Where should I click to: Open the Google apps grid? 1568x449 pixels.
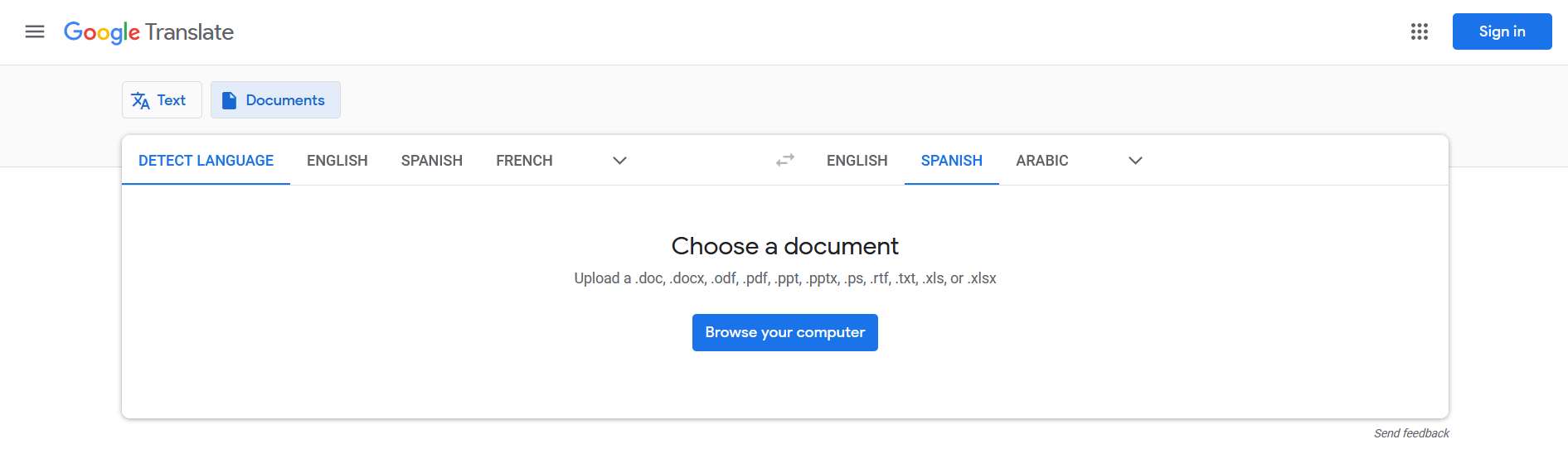click(x=1419, y=31)
